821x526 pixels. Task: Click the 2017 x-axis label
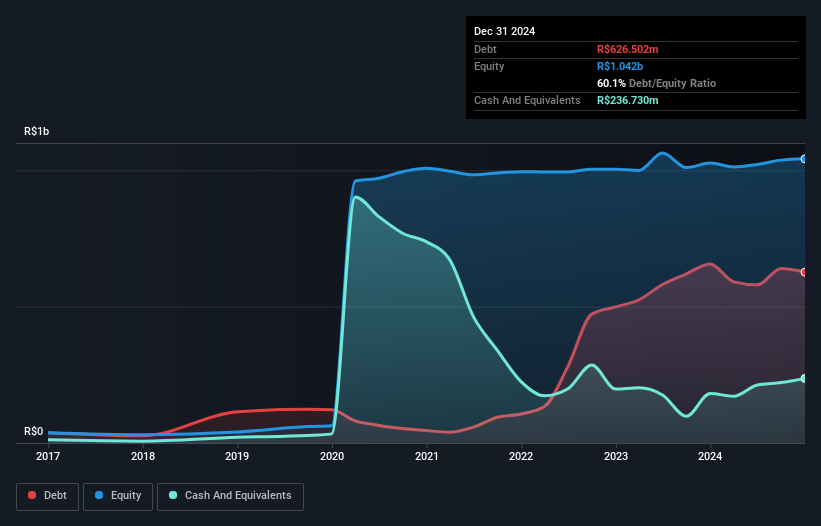click(48, 456)
